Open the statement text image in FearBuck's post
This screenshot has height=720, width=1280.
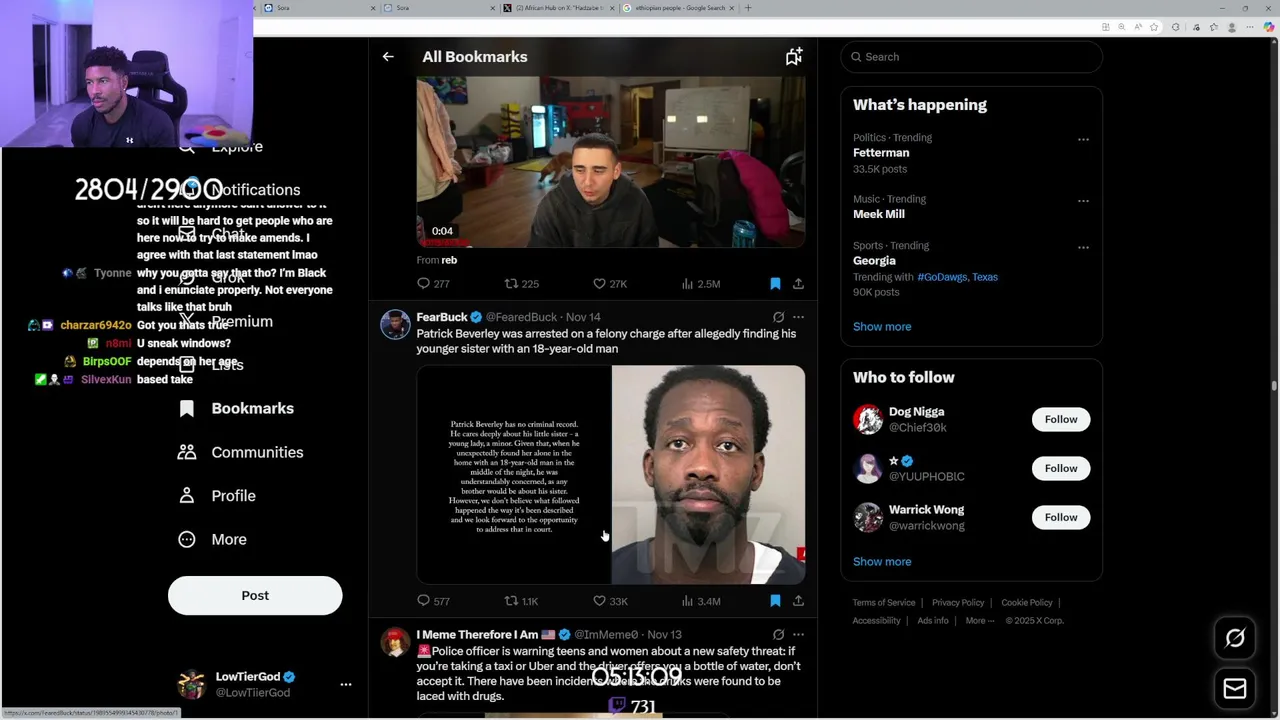514,474
